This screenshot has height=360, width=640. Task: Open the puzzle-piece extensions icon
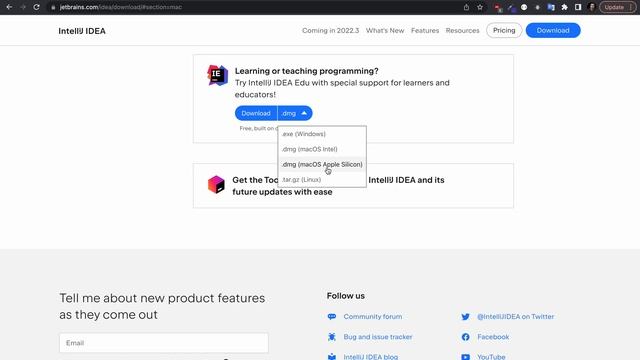pos(564,7)
